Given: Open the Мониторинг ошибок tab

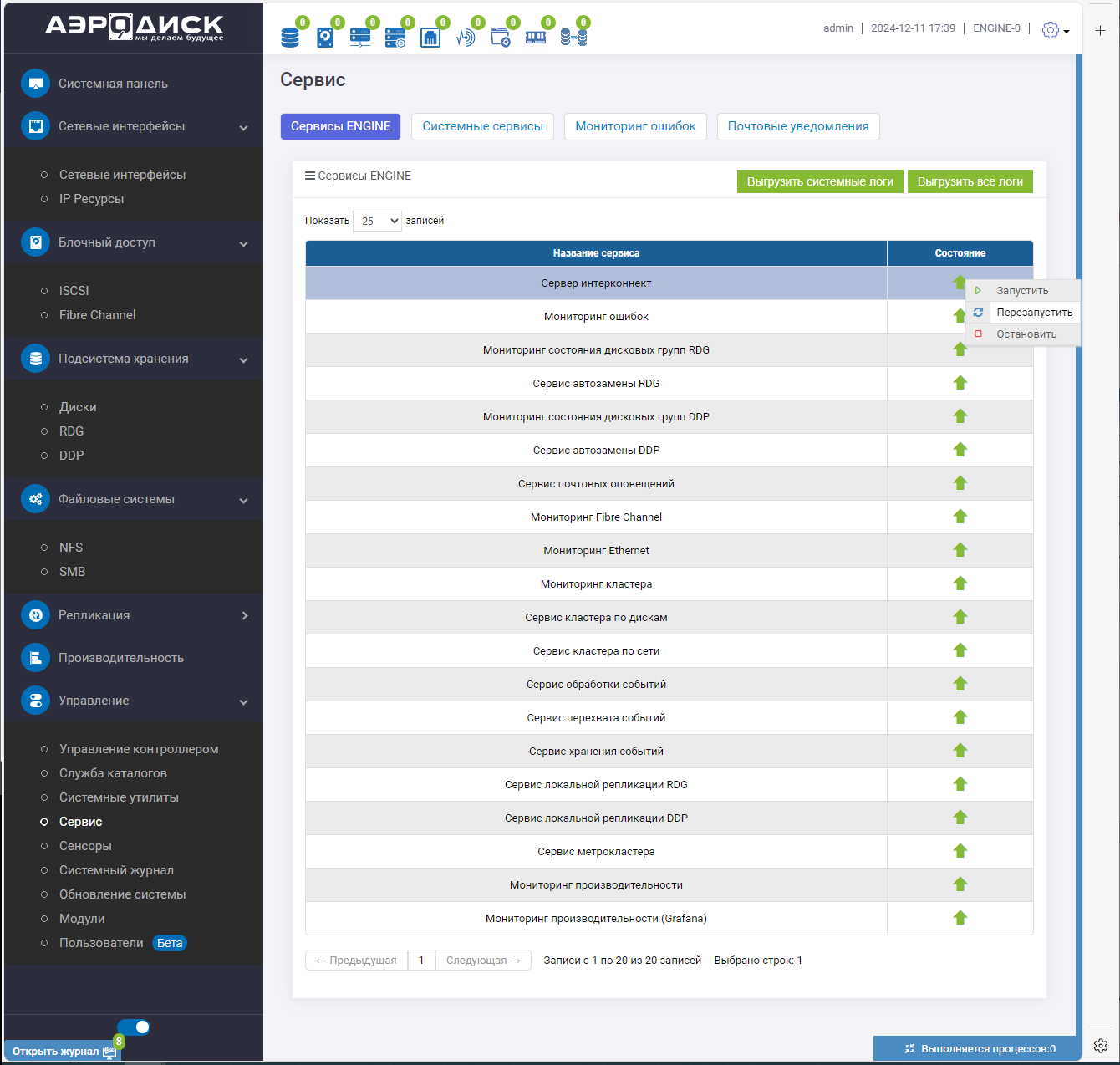Looking at the screenshot, I should point(635,126).
